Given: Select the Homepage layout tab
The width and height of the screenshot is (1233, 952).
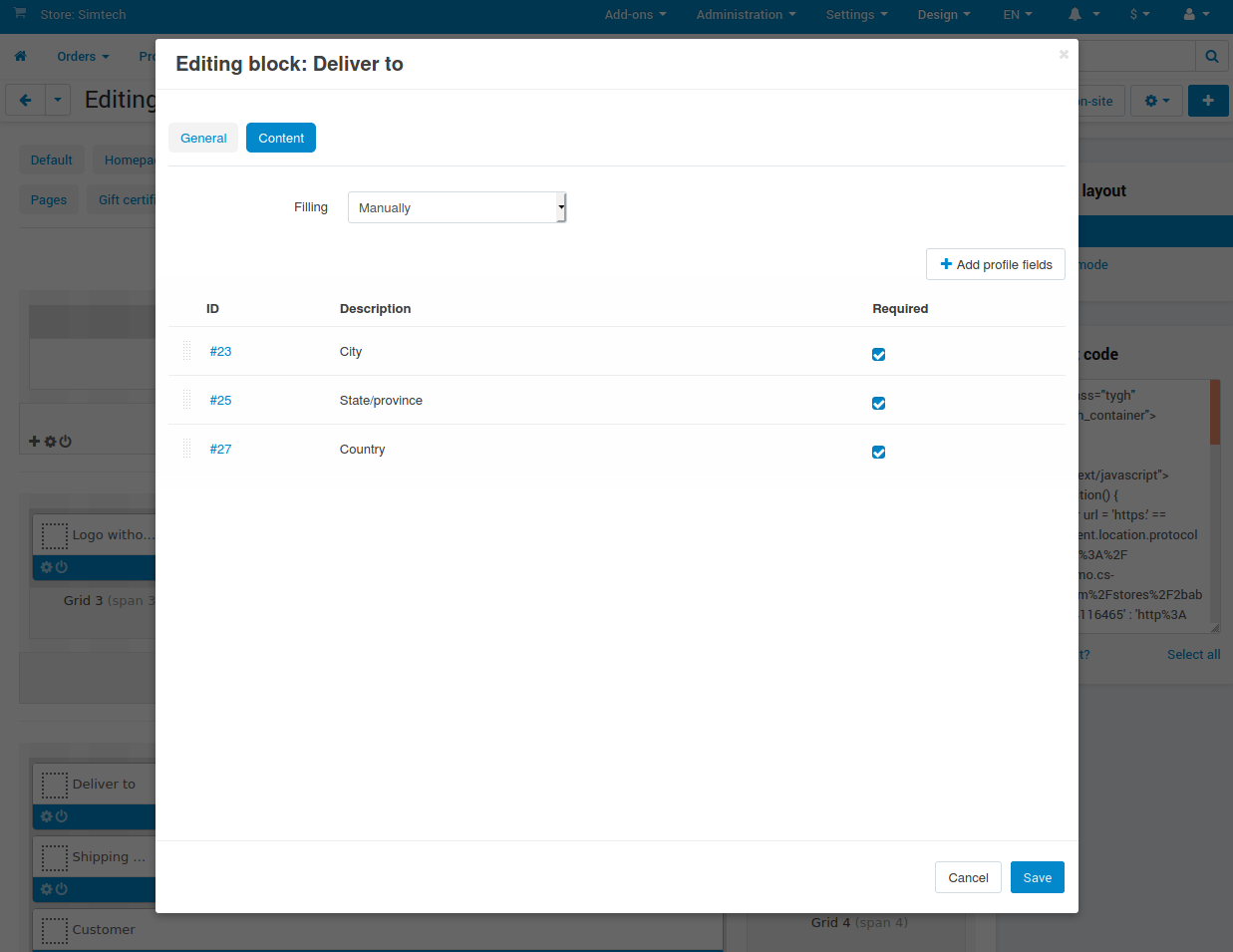Looking at the screenshot, I should coord(126,159).
